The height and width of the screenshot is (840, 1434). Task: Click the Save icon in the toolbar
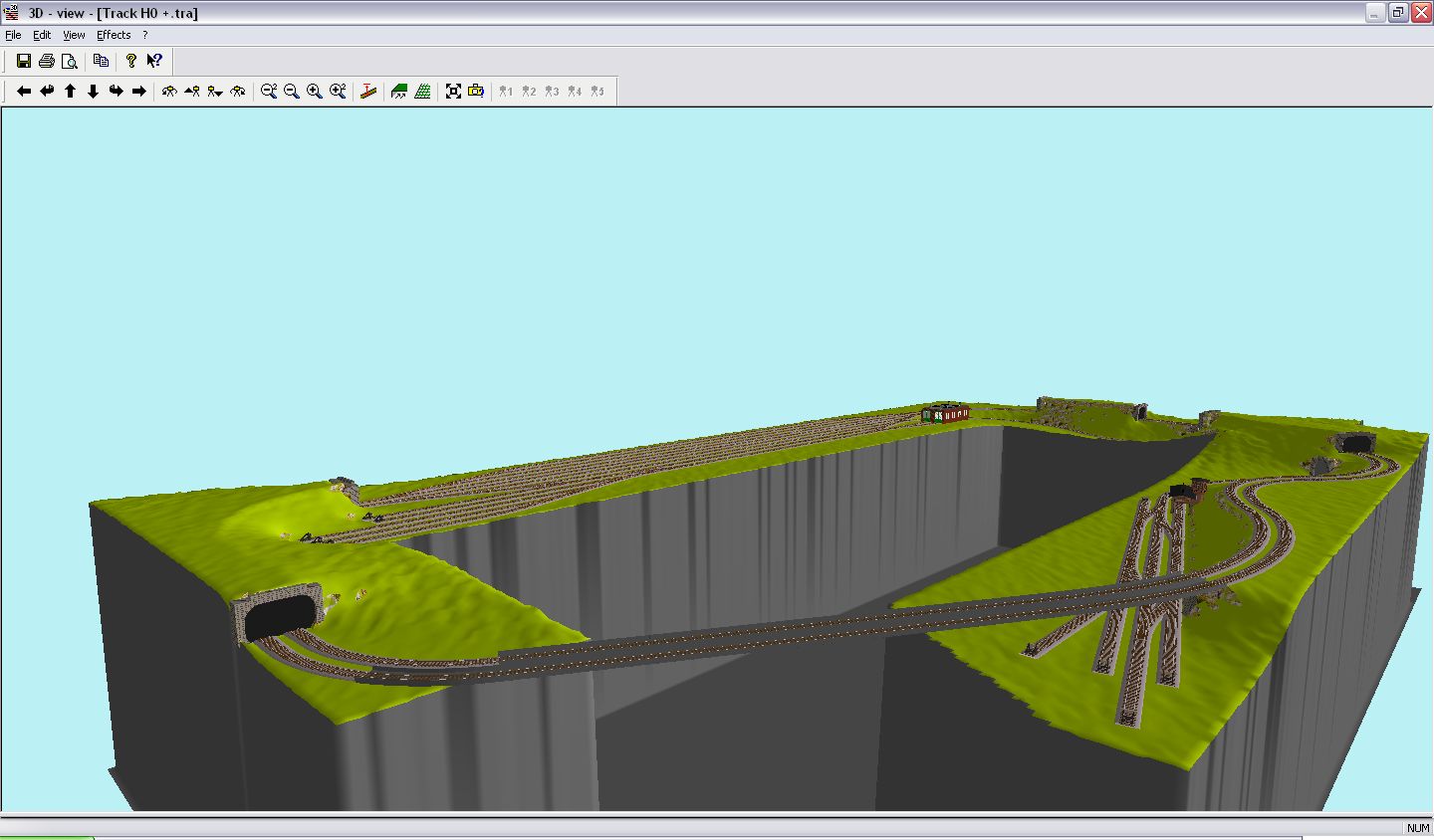pyautogui.click(x=24, y=61)
